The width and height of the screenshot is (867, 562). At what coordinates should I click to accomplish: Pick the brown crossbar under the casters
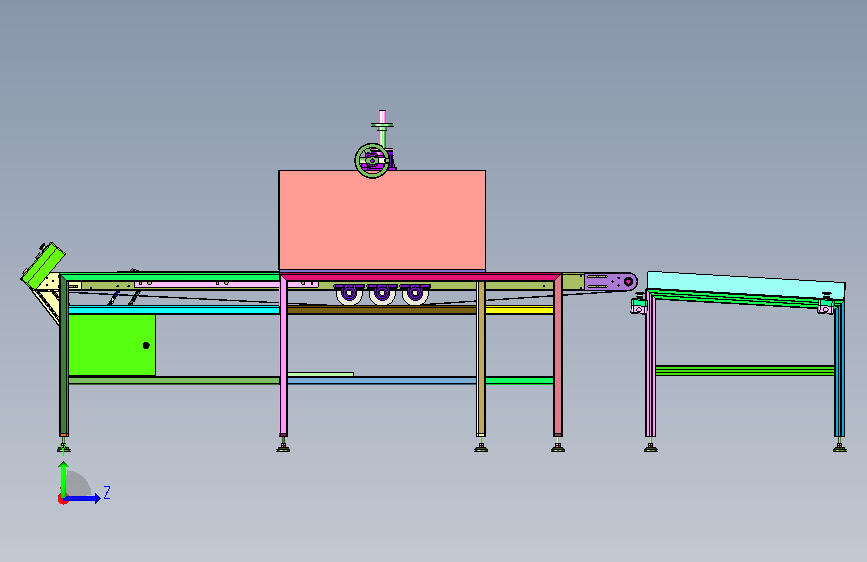point(382,310)
